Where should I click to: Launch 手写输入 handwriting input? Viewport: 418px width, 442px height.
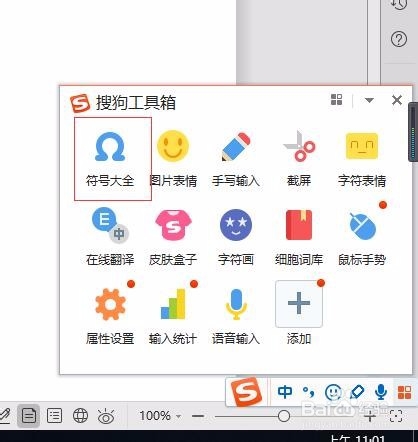236,158
